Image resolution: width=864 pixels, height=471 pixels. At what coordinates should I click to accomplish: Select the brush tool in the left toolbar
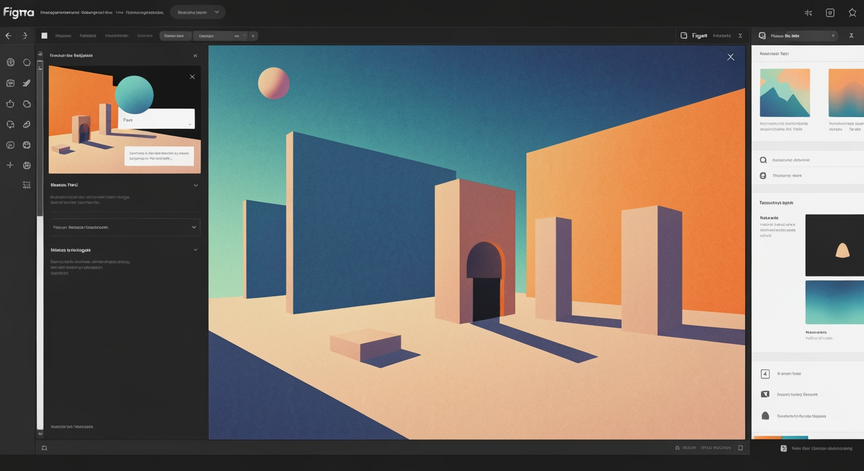[x=26, y=83]
